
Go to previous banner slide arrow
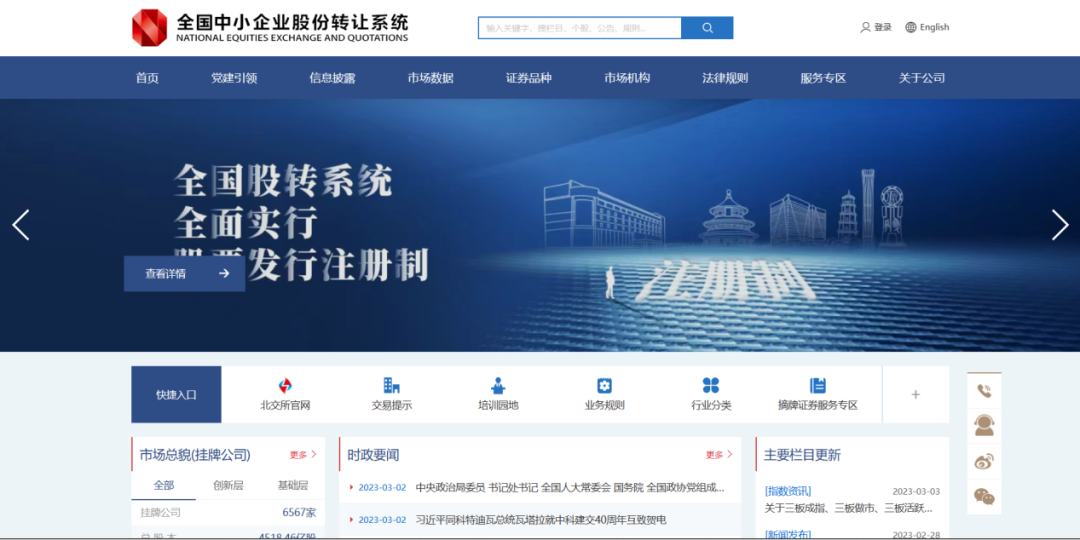21,225
